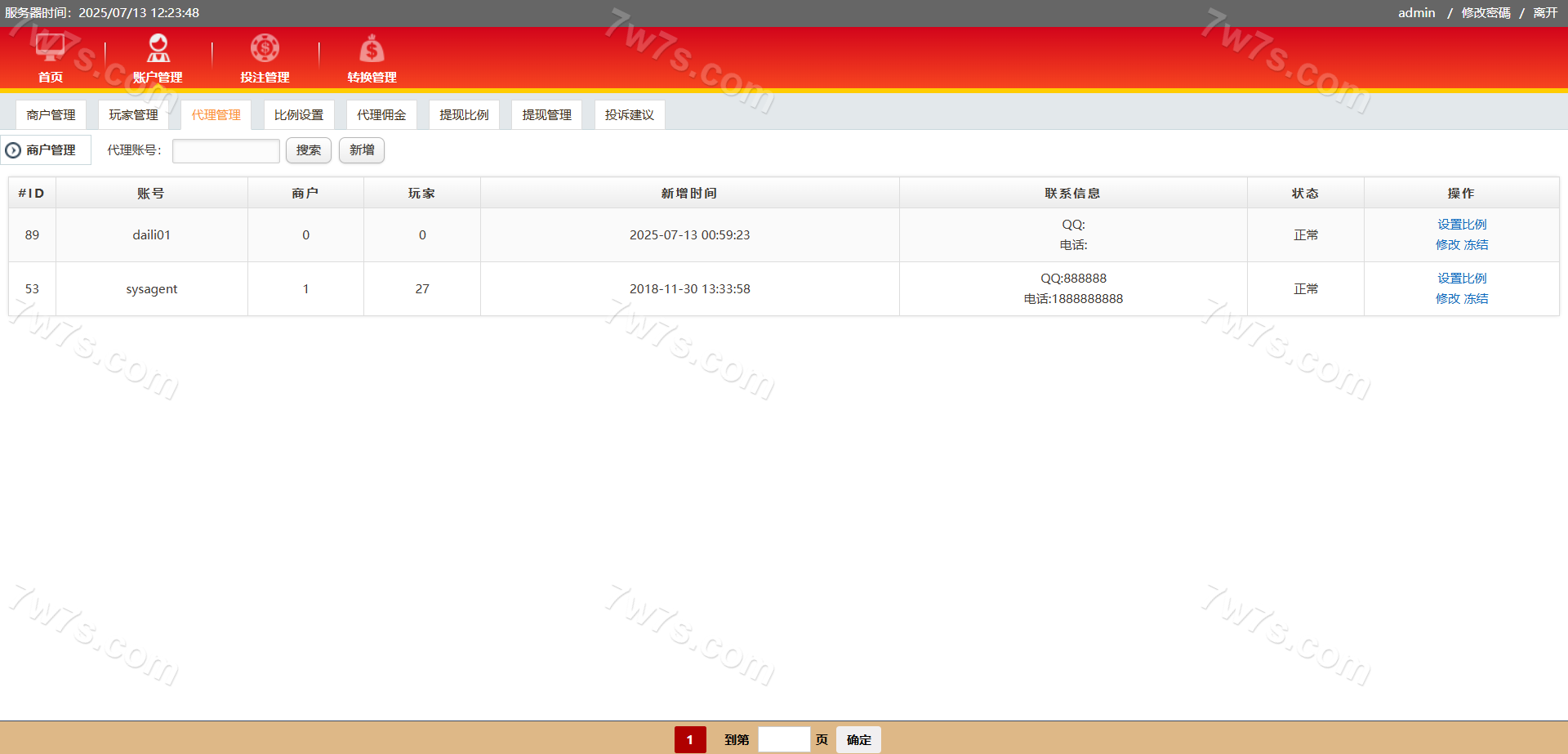Click 冻结 for sysagent account
The image size is (1568, 754).
click(1476, 299)
